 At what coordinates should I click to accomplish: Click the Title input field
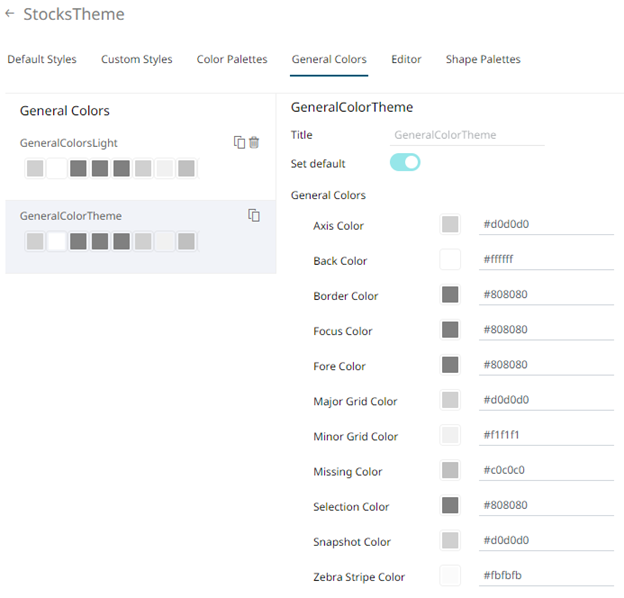click(467, 135)
